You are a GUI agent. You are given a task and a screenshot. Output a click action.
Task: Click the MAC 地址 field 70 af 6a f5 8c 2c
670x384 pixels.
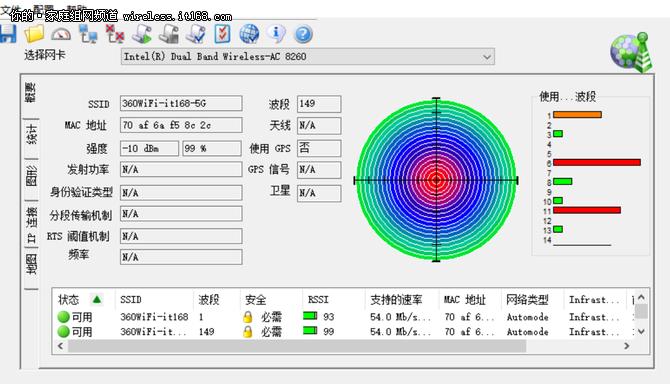[181, 125]
